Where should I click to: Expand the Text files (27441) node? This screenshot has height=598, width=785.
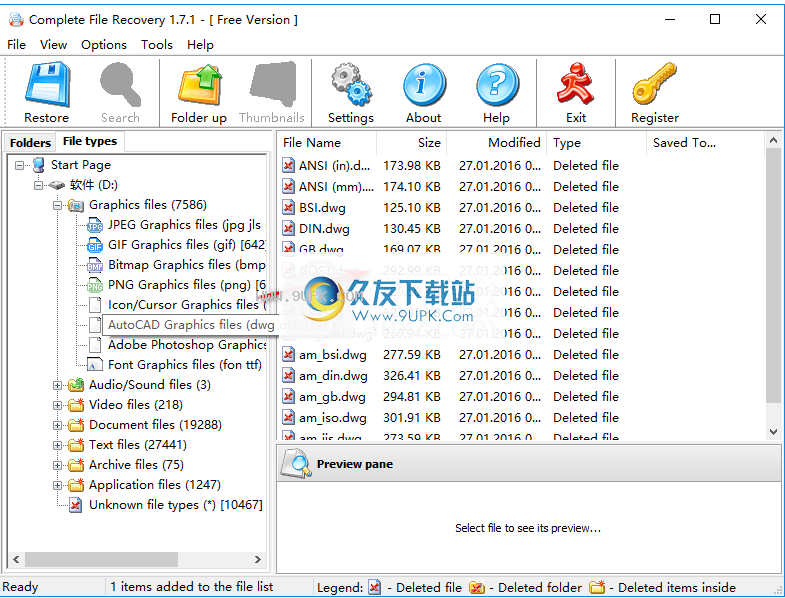click(58, 445)
